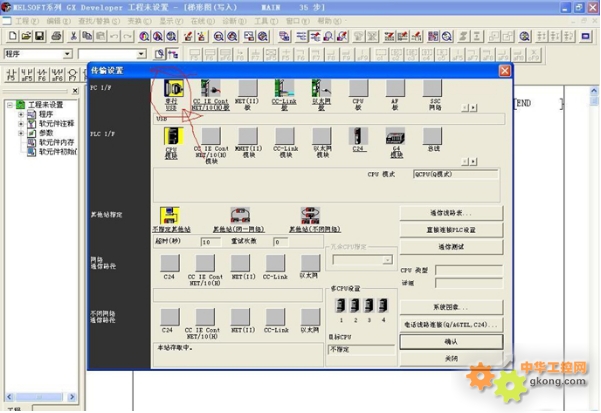Screen dimensions: 601x413
Task: Click the 关闭 button in dialog
Action: pyautogui.click(x=451, y=359)
